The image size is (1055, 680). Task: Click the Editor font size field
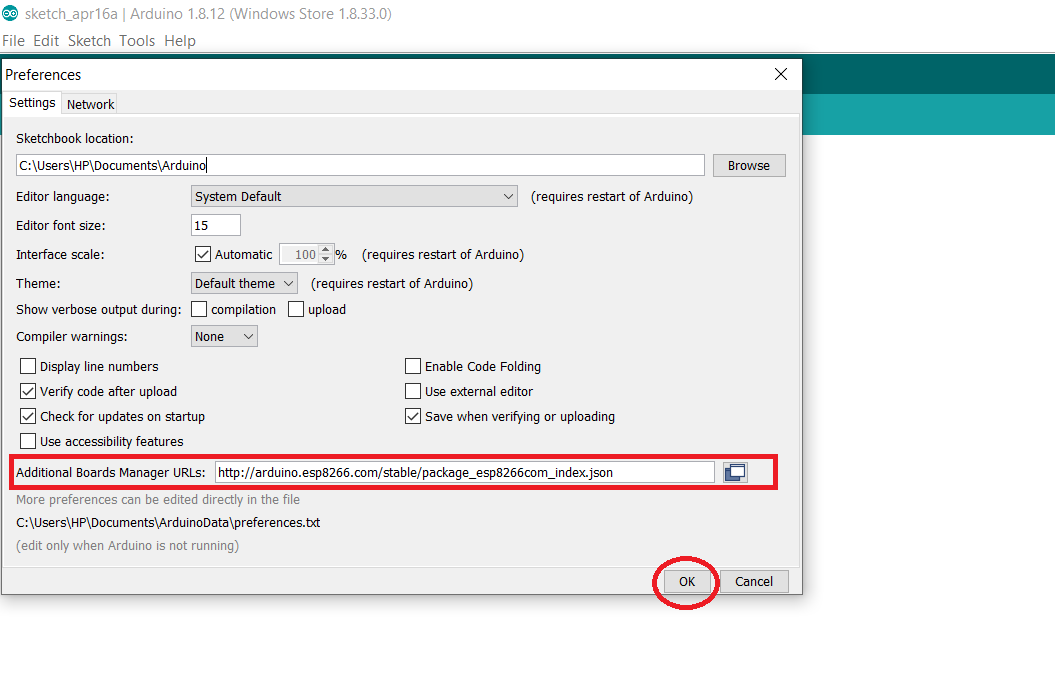(216, 225)
